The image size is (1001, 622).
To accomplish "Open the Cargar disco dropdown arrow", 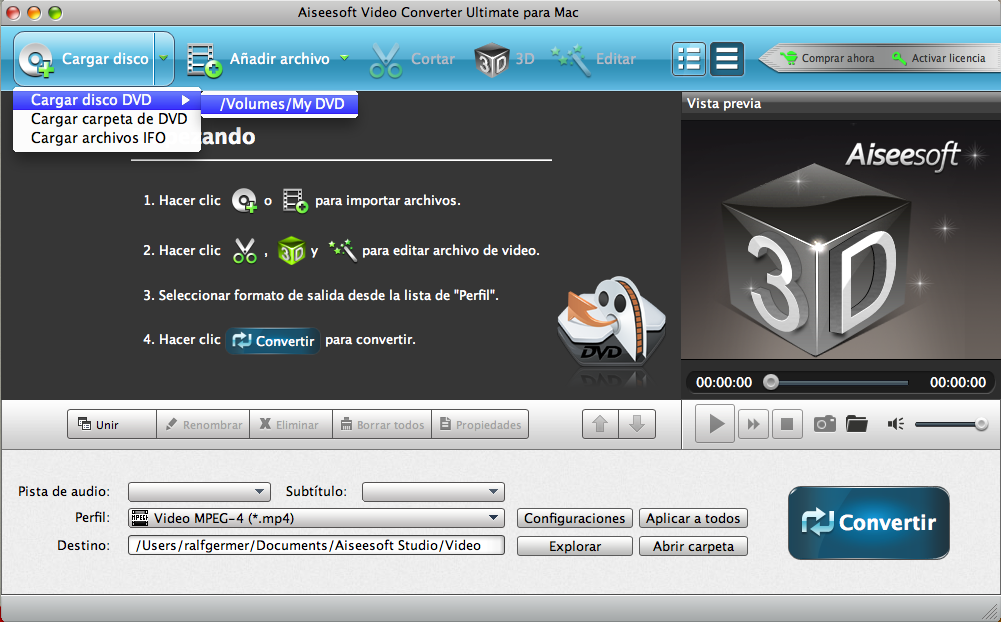I will 164,59.
